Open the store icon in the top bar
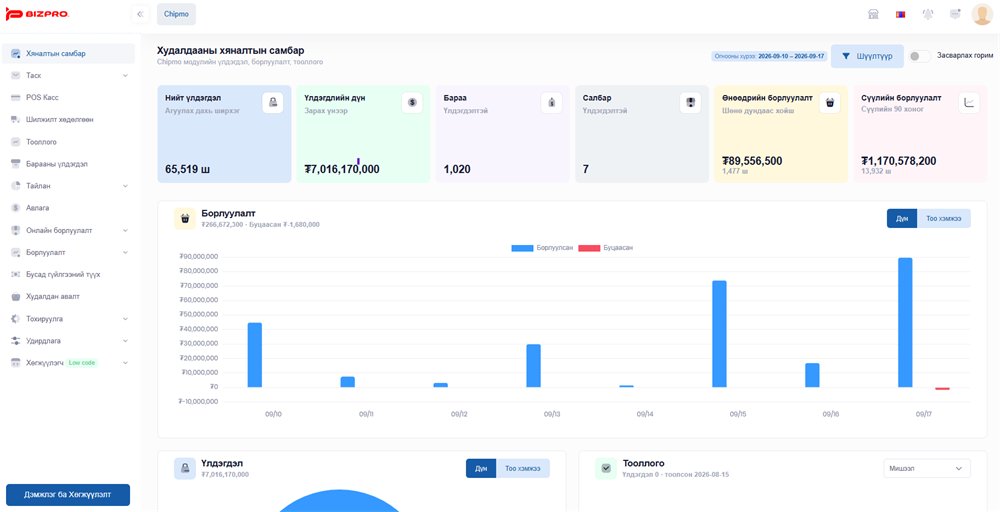This screenshot has width=1000, height=512. 873,14
